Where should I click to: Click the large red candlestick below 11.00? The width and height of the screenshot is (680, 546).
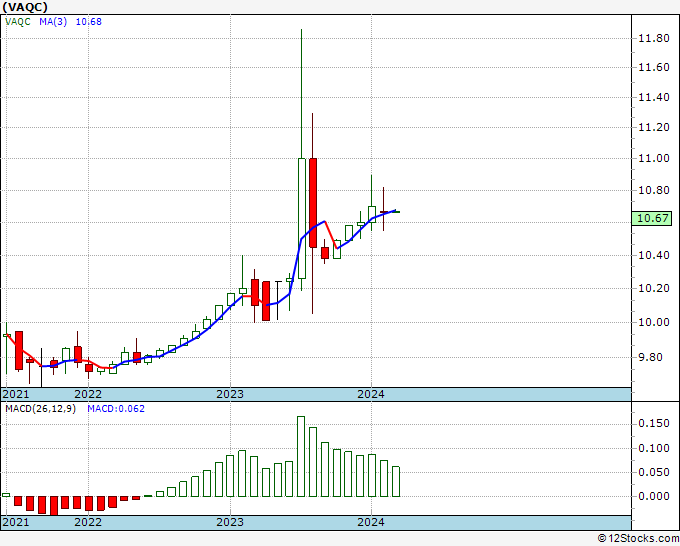[x=313, y=203]
